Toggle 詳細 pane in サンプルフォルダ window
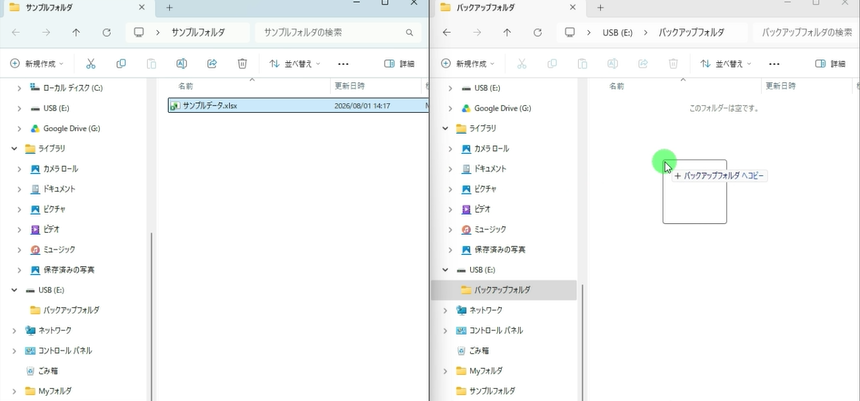The image size is (860, 401). 399,64
